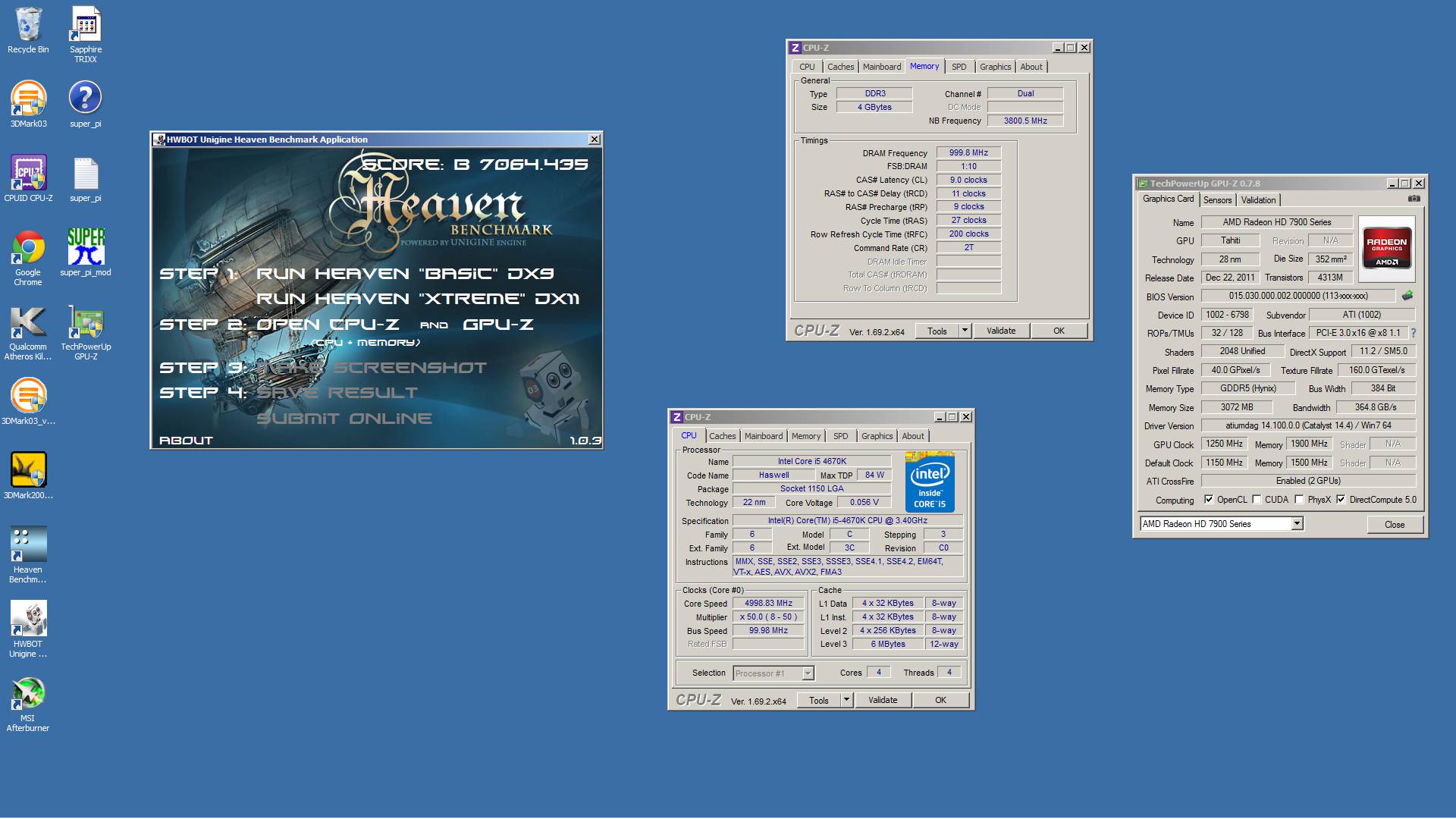The width and height of the screenshot is (1456, 819).
Task: Toggle CUDA checkbox in GPU-Z
Action: (1257, 500)
